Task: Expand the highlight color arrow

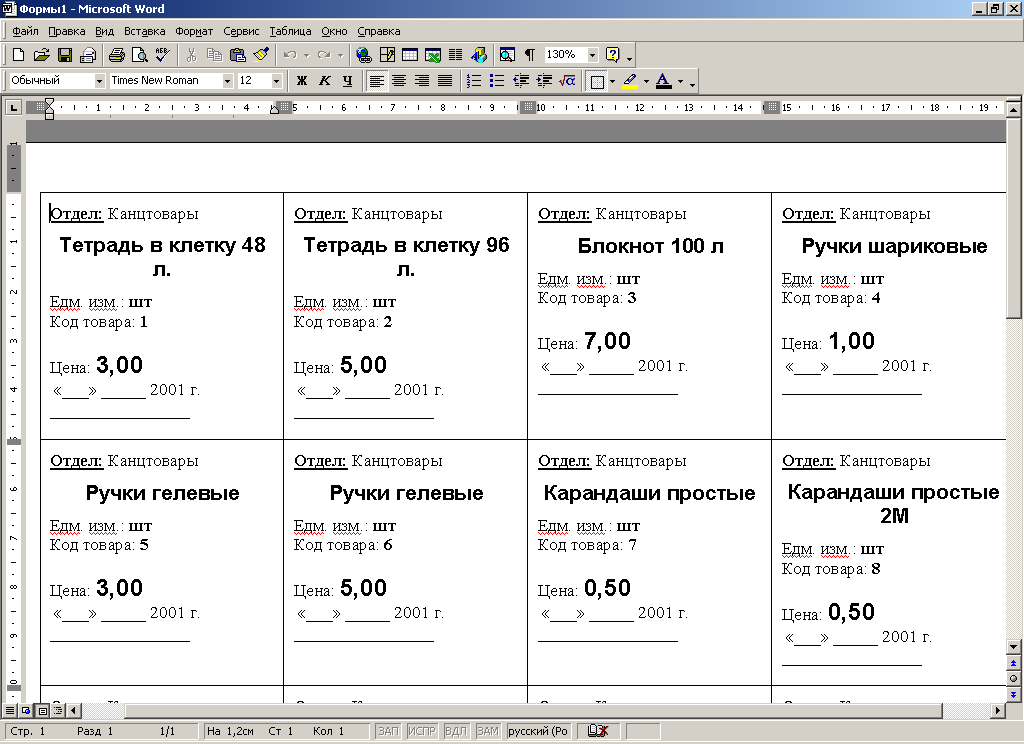Action: point(646,81)
